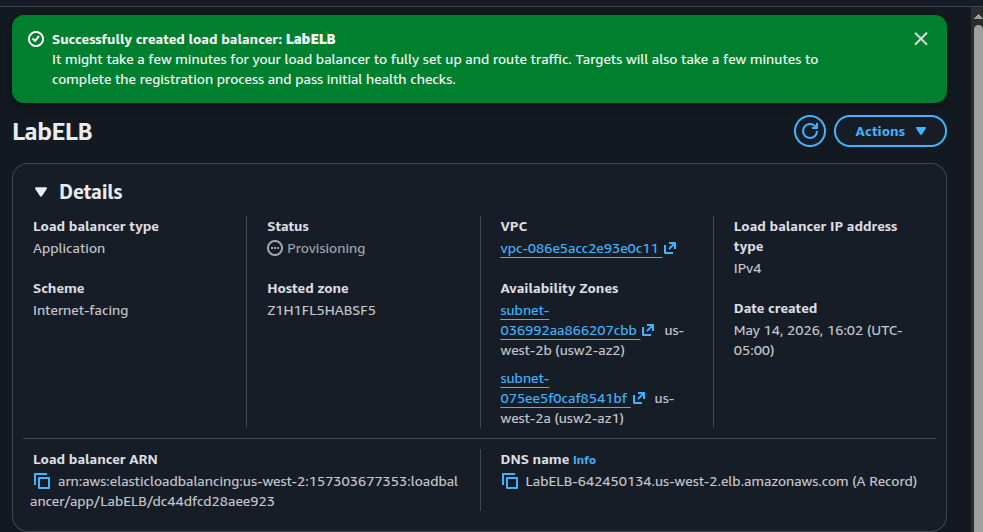Dismiss the success notification banner

coord(920,39)
